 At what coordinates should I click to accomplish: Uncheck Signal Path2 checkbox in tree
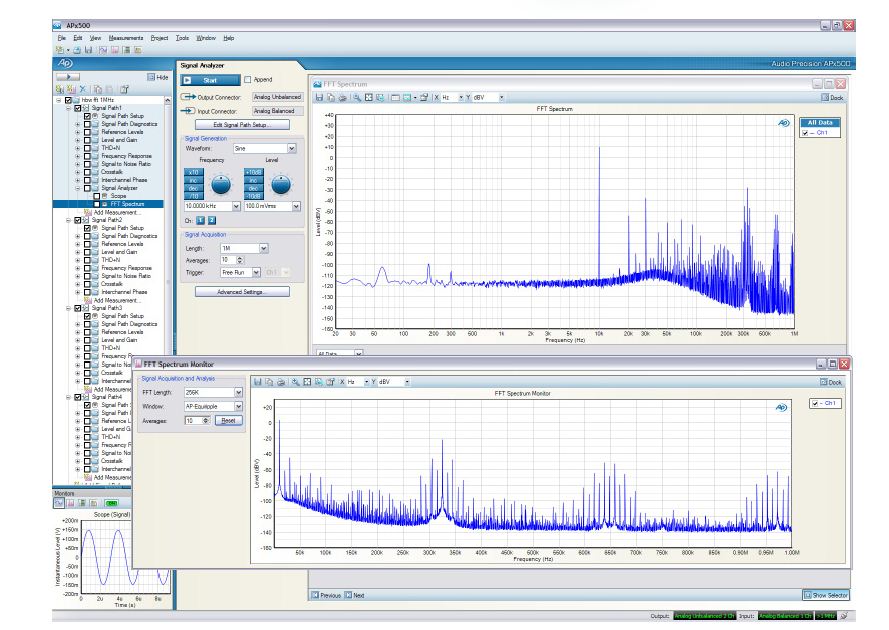pyautogui.click(x=78, y=220)
